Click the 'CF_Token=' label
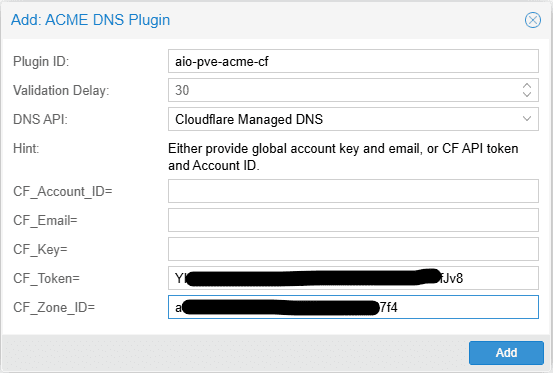 (x=46, y=278)
